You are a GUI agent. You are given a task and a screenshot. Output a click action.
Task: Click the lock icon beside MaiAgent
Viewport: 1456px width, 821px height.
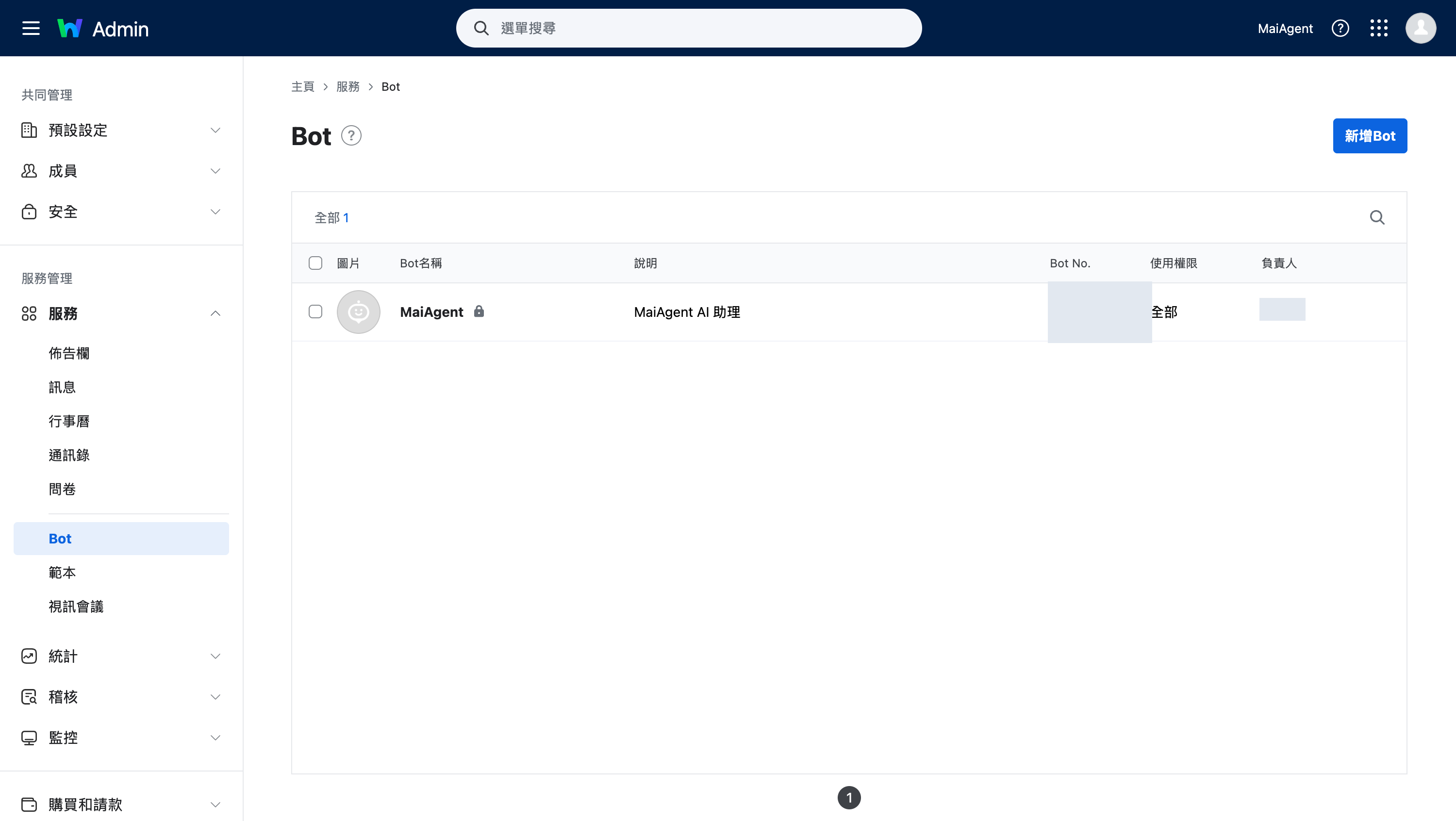479,312
